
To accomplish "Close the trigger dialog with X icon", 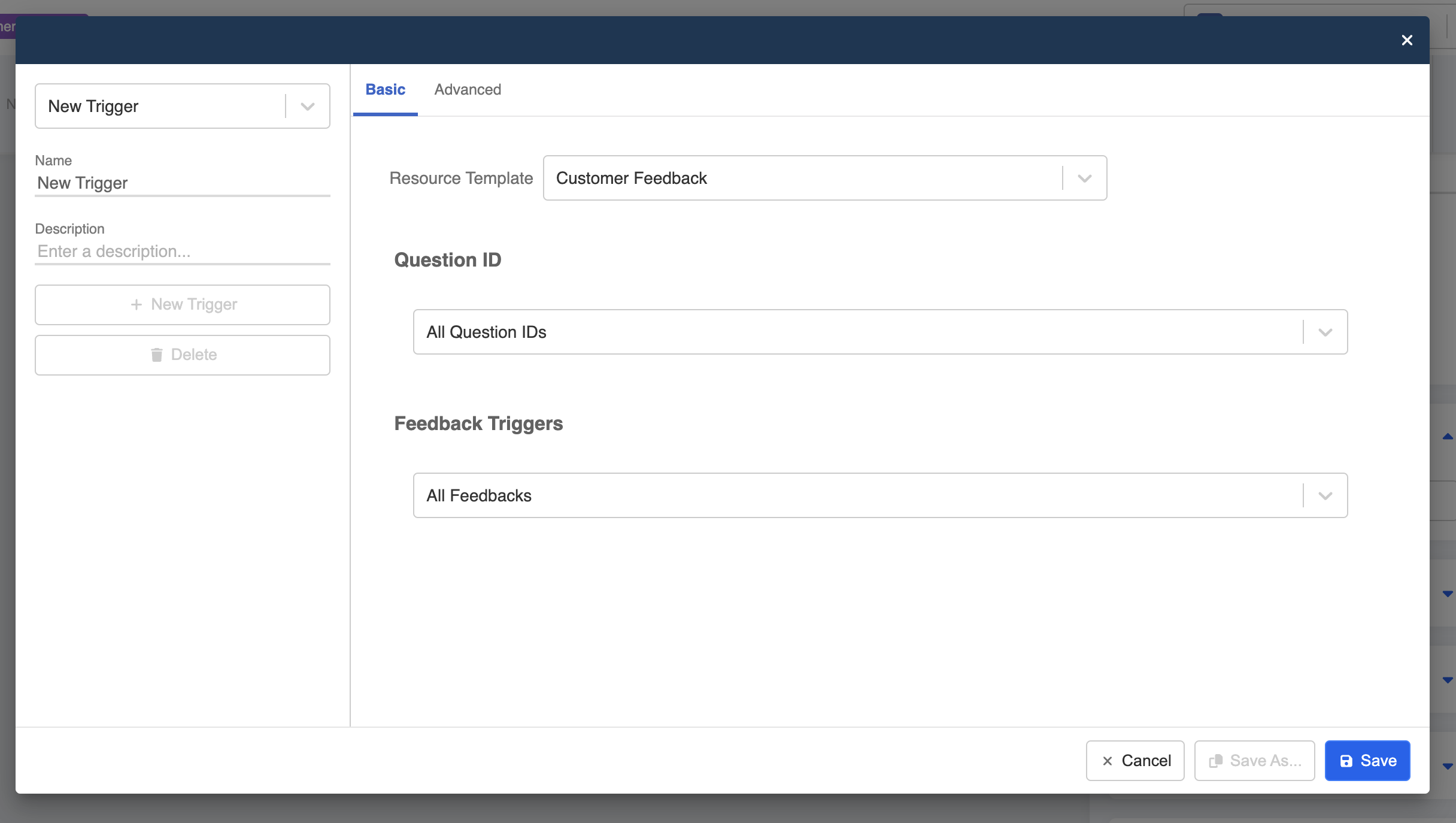I will tap(1407, 40).
